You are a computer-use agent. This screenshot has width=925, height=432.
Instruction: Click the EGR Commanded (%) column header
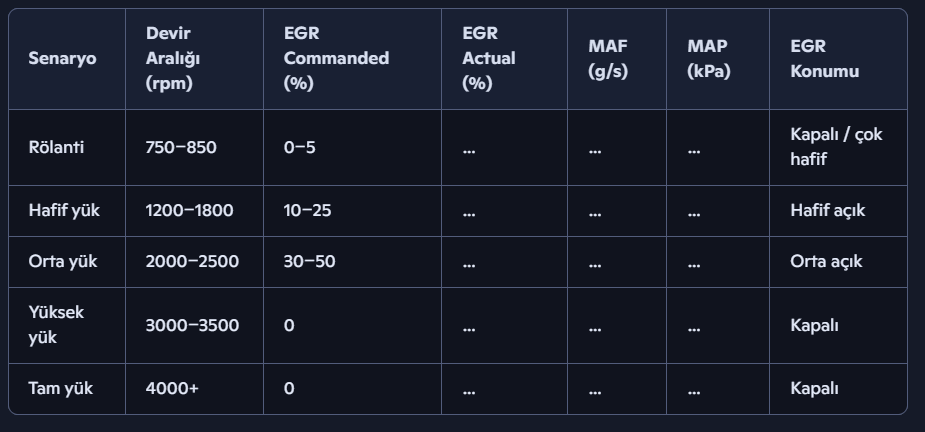point(336,58)
